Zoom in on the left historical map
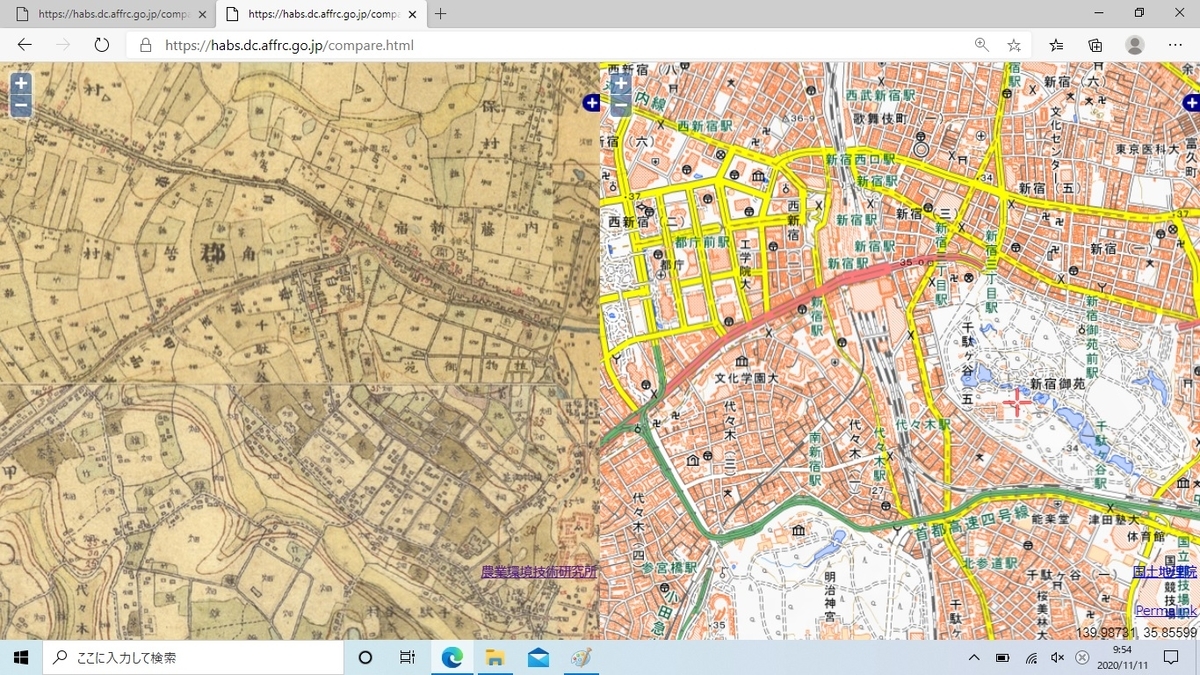The height and width of the screenshot is (675, 1200). (x=21, y=84)
